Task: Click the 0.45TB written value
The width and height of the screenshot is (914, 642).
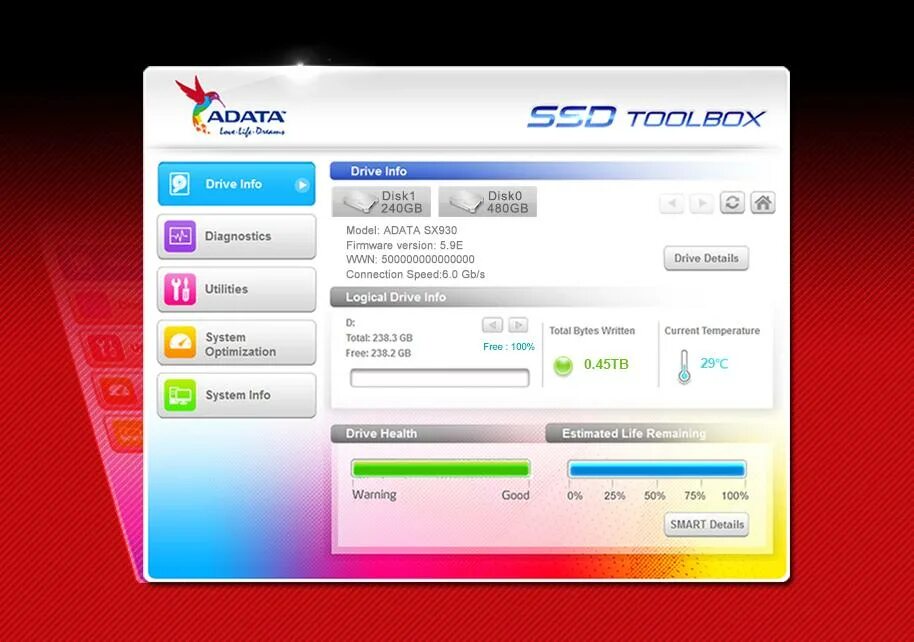Action: pos(606,364)
